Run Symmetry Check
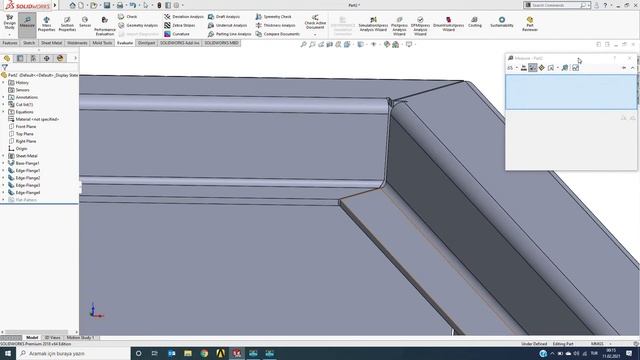The height and width of the screenshot is (360, 640). (273, 17)
